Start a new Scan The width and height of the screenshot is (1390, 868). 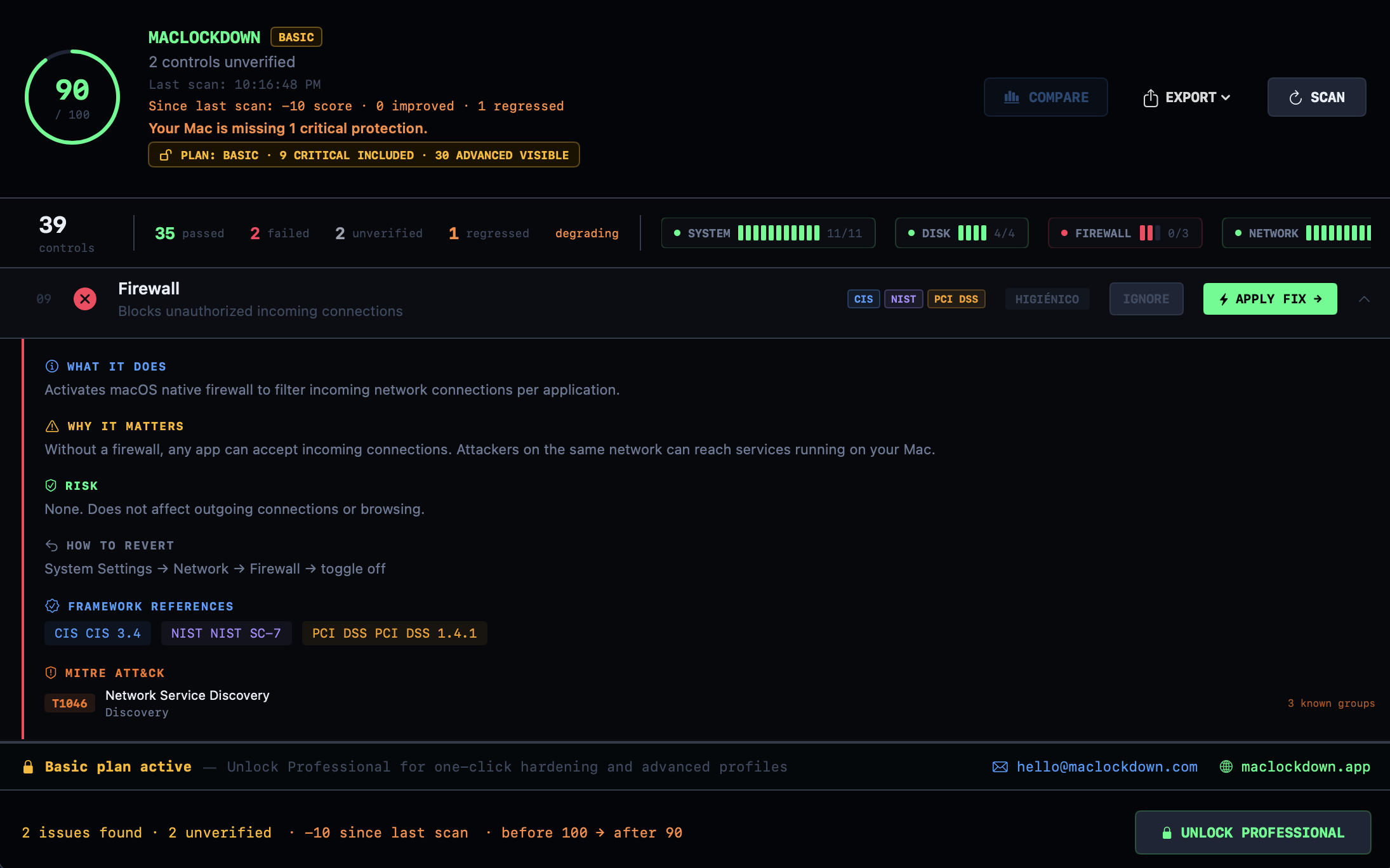tap(1316, 97)
